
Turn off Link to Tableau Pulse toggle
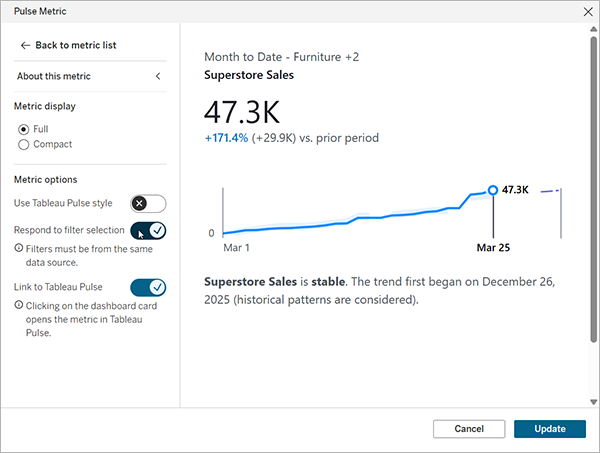(148, 288)
